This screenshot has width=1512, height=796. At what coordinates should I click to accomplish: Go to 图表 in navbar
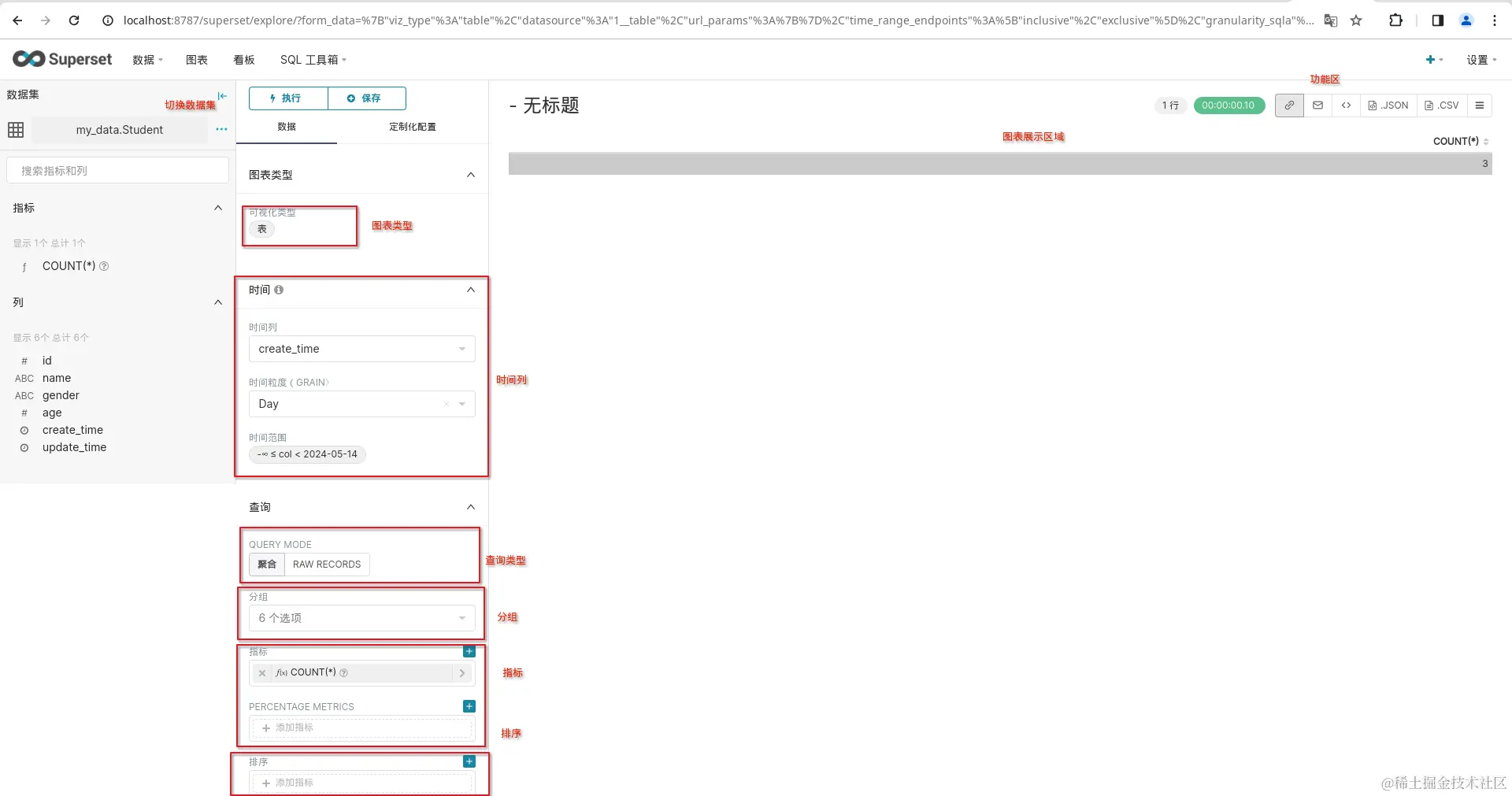[x=197, y=60]
